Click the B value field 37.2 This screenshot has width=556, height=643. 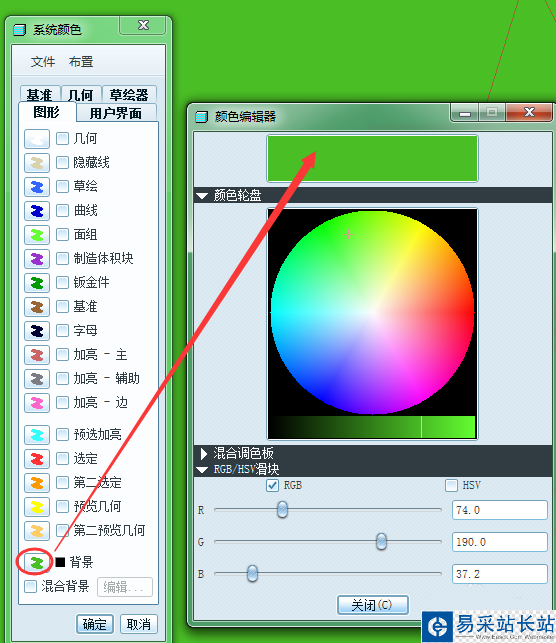(500, 575)
